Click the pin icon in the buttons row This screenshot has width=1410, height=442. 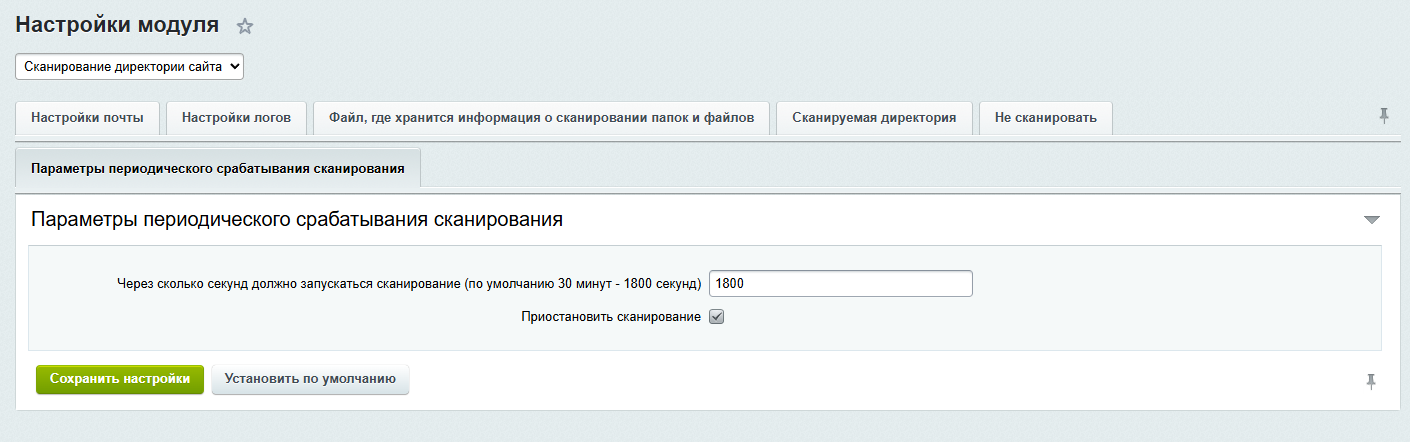[x=1370, y=381]
